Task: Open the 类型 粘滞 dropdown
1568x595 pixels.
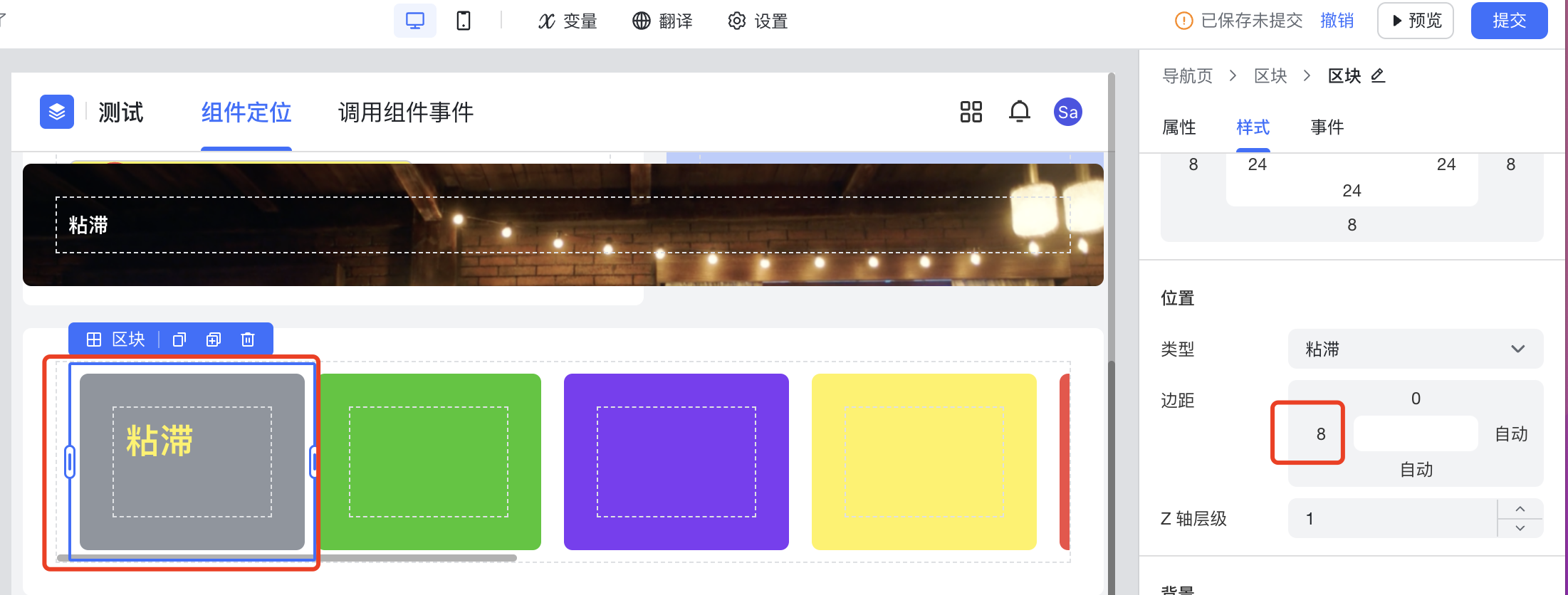Action: pos(1416,349)
